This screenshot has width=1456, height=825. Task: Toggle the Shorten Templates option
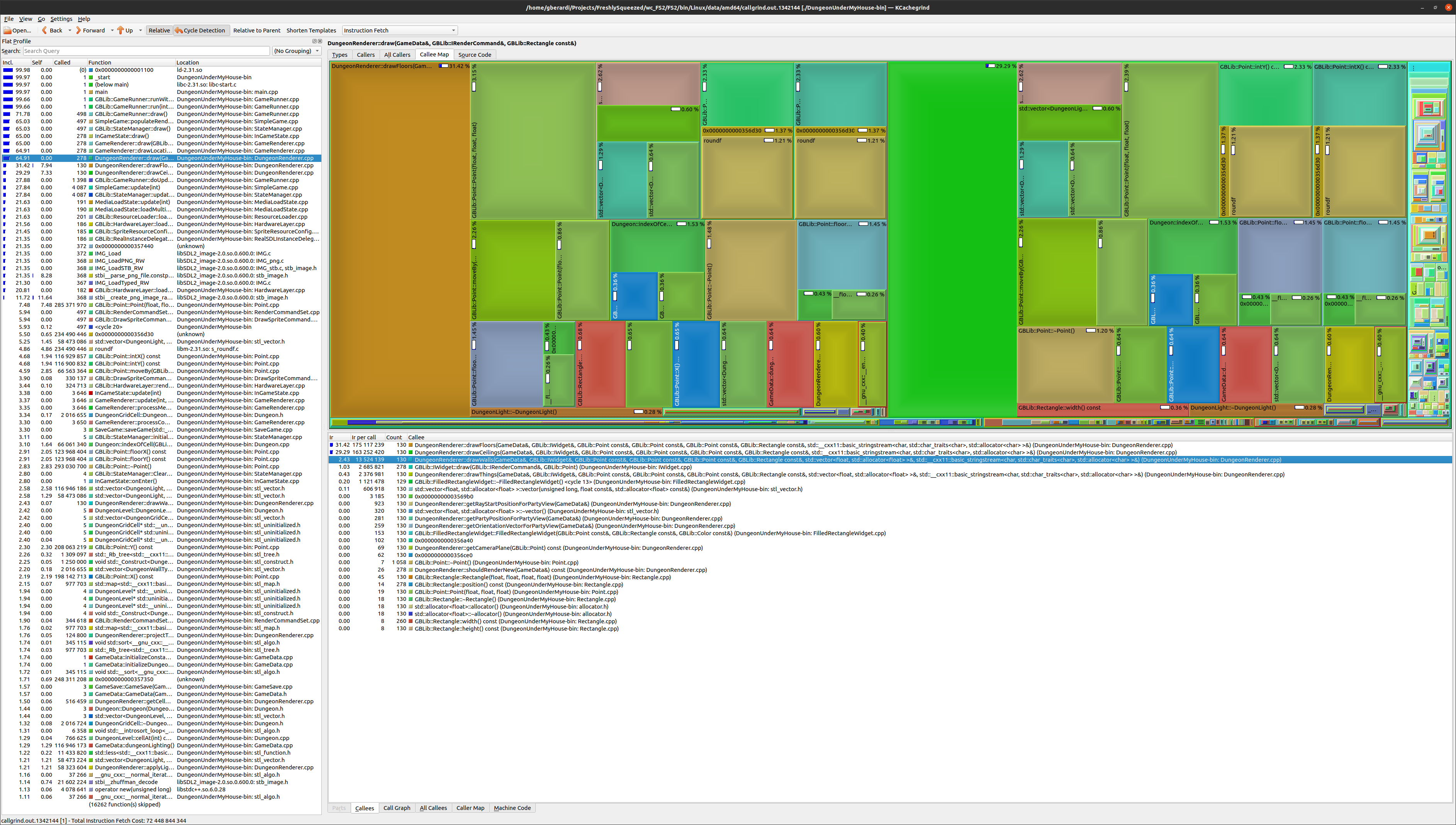311,31
